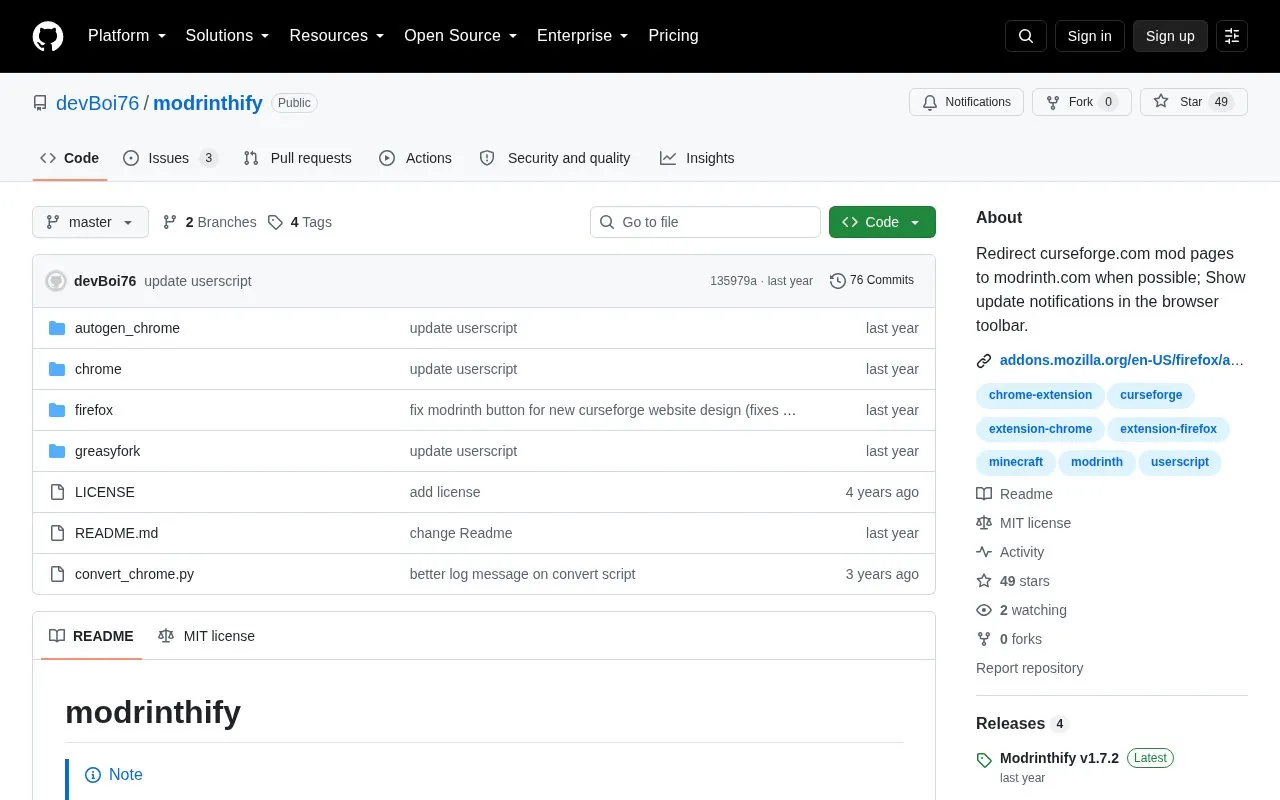Go to the Actions tab
1280x800 pixels.
pyautogui.click(x=416, y=158)
